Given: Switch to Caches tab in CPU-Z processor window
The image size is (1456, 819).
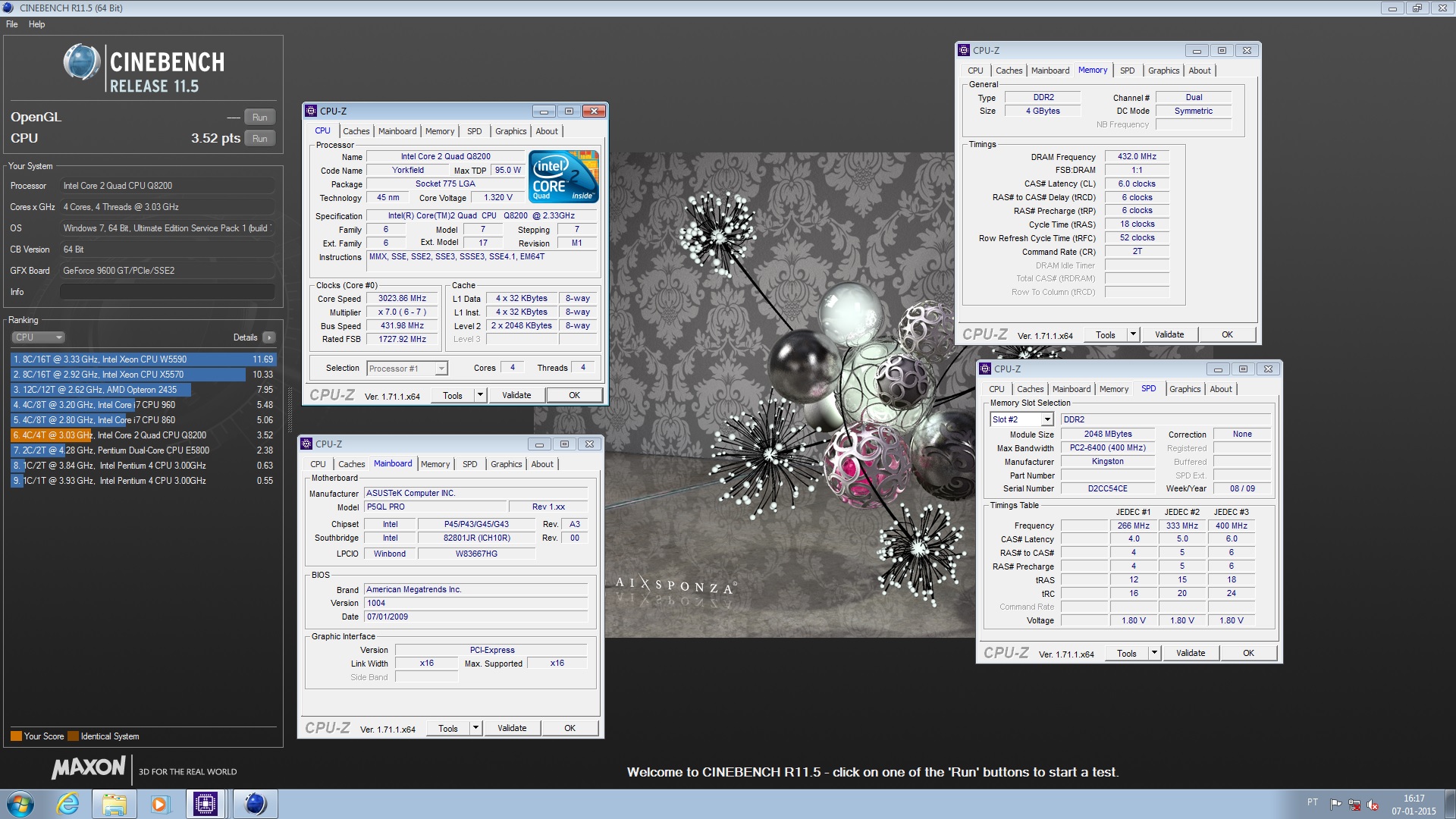Looking at the screenshot, I should (x=356, y=131).
